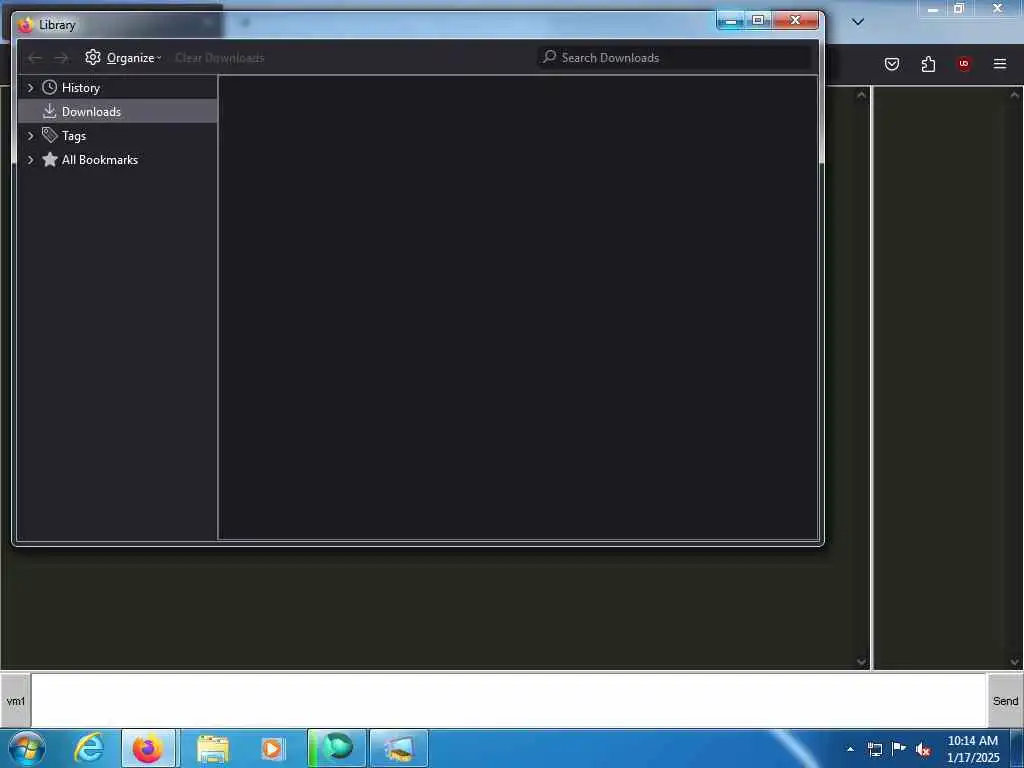Click the network tray icon
The image size is (1024, 768).
pyautogui.click(x=875, y=749)
